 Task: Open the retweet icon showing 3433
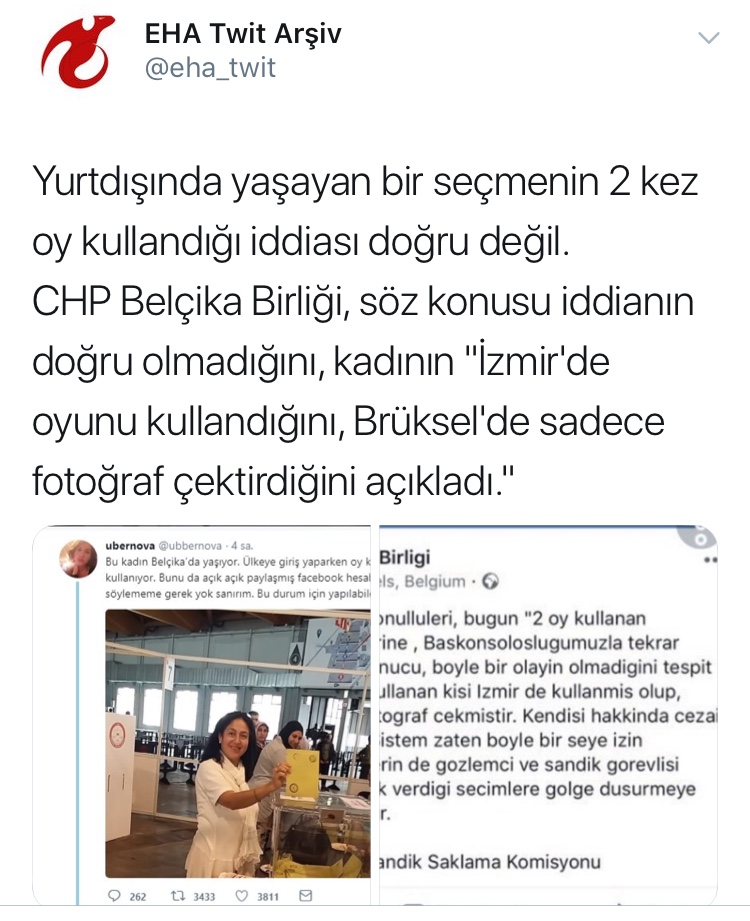177,896
